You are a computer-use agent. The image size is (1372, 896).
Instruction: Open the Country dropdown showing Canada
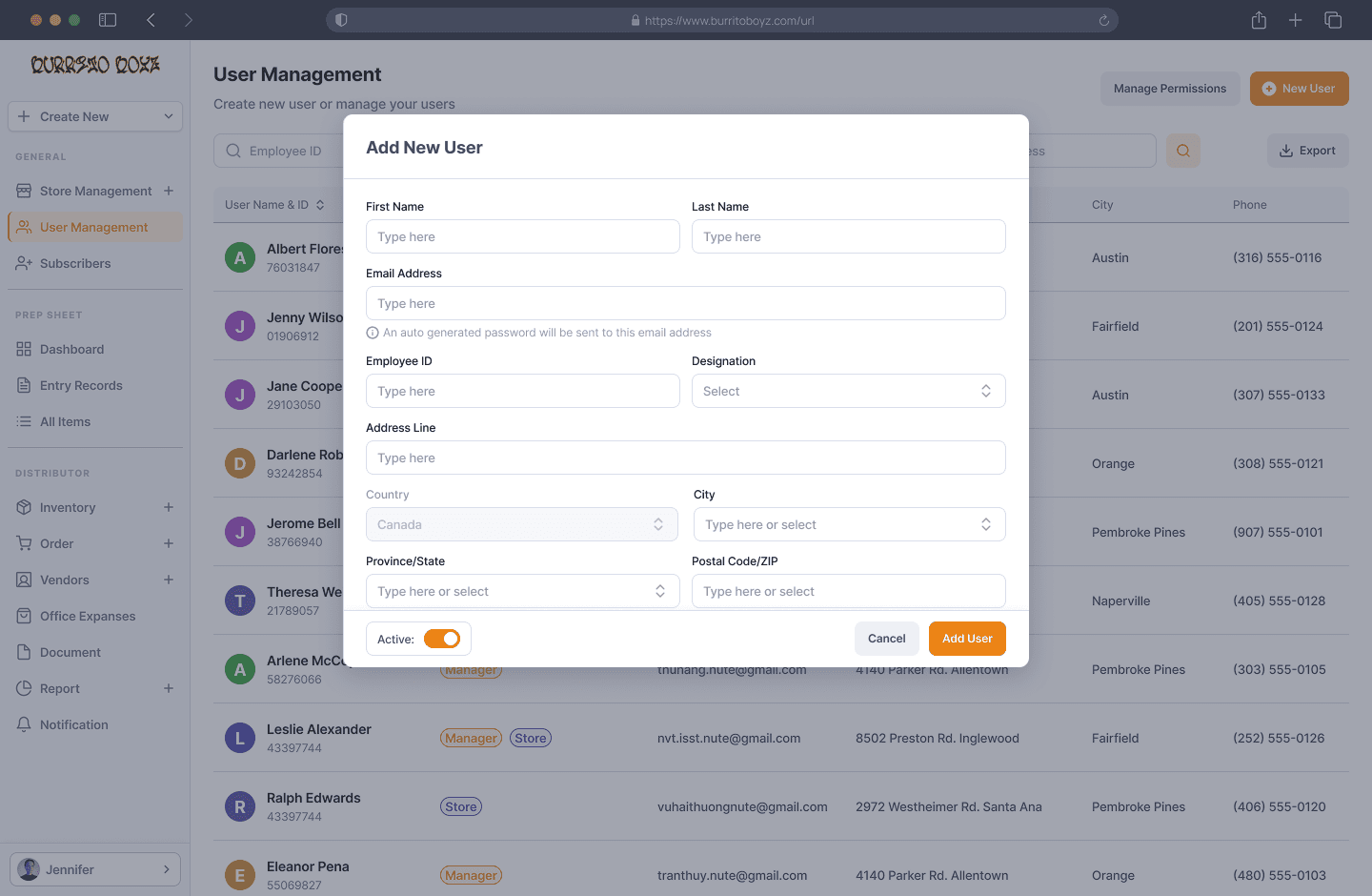point(522,524)
